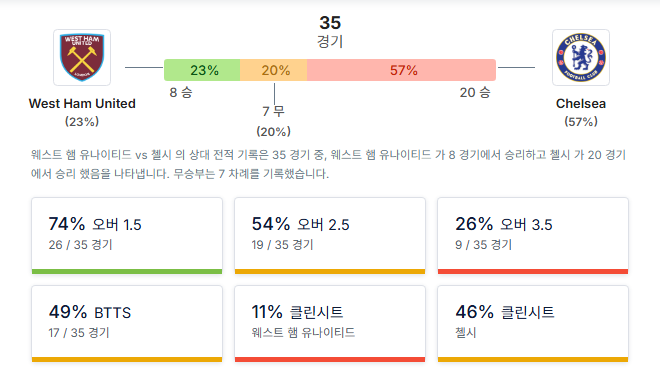Click the 20 승 Chelsea wins label

coord(475,93)
